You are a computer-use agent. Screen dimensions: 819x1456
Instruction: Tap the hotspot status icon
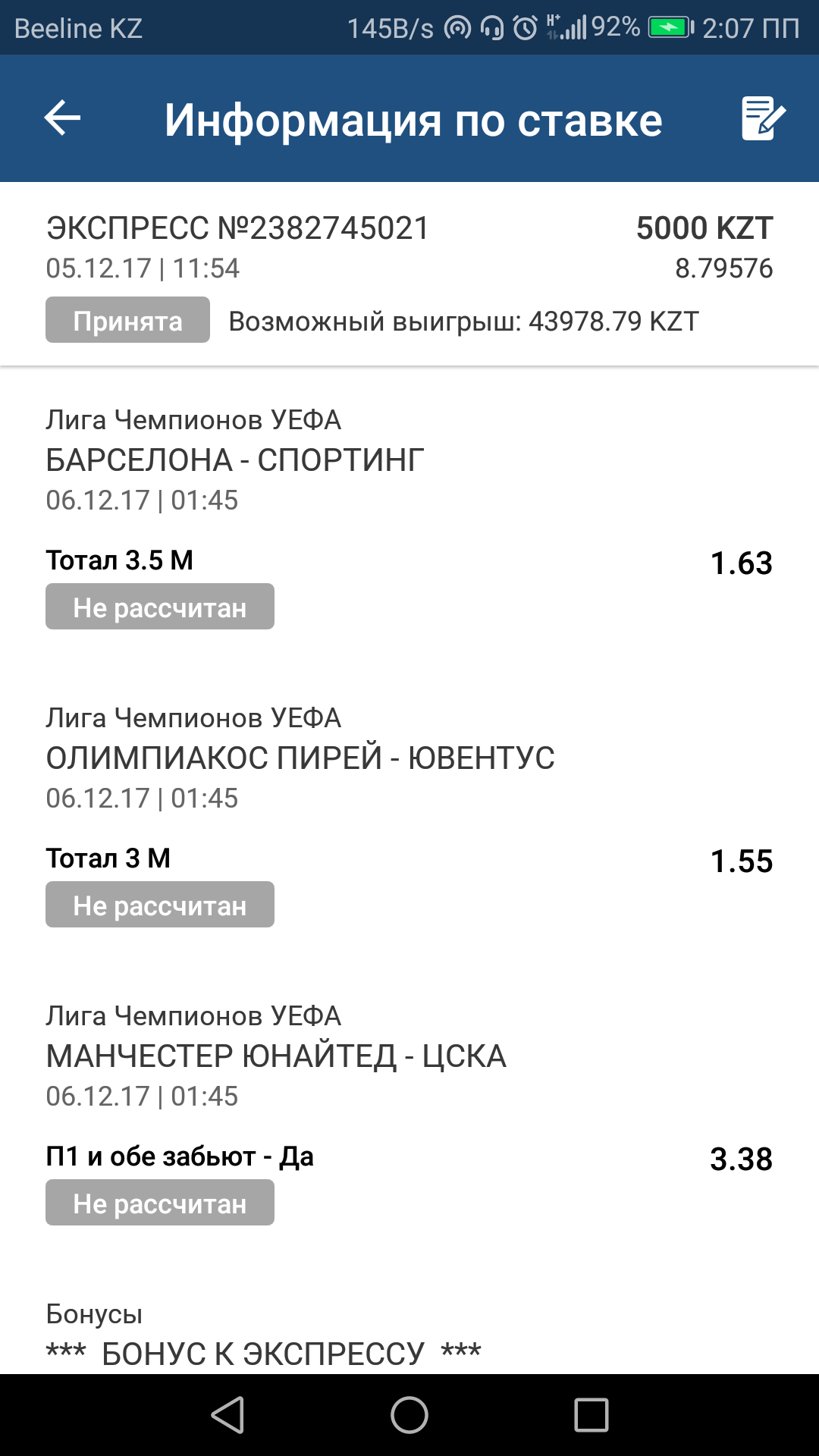tap(457, 29)
